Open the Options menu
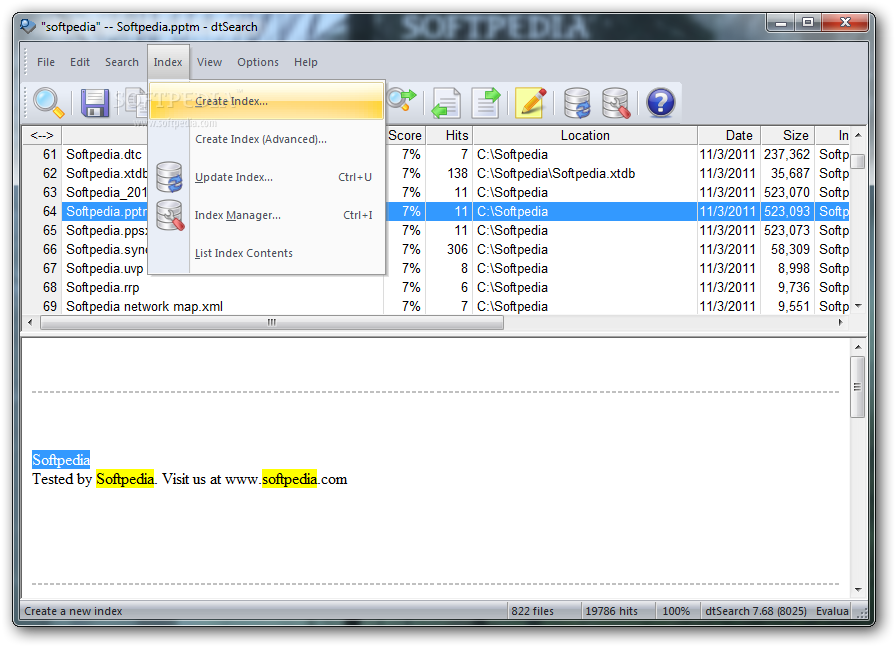 (258, 62)
